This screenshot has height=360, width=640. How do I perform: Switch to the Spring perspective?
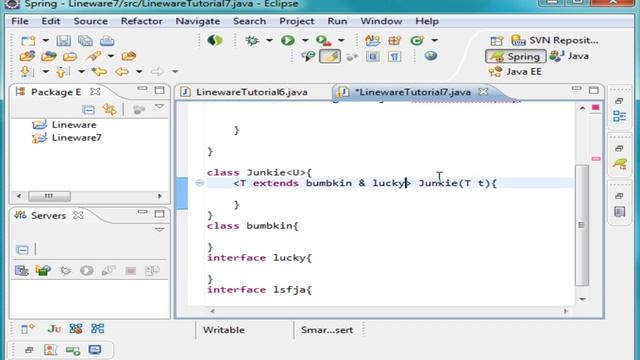[x=516, y=56]
